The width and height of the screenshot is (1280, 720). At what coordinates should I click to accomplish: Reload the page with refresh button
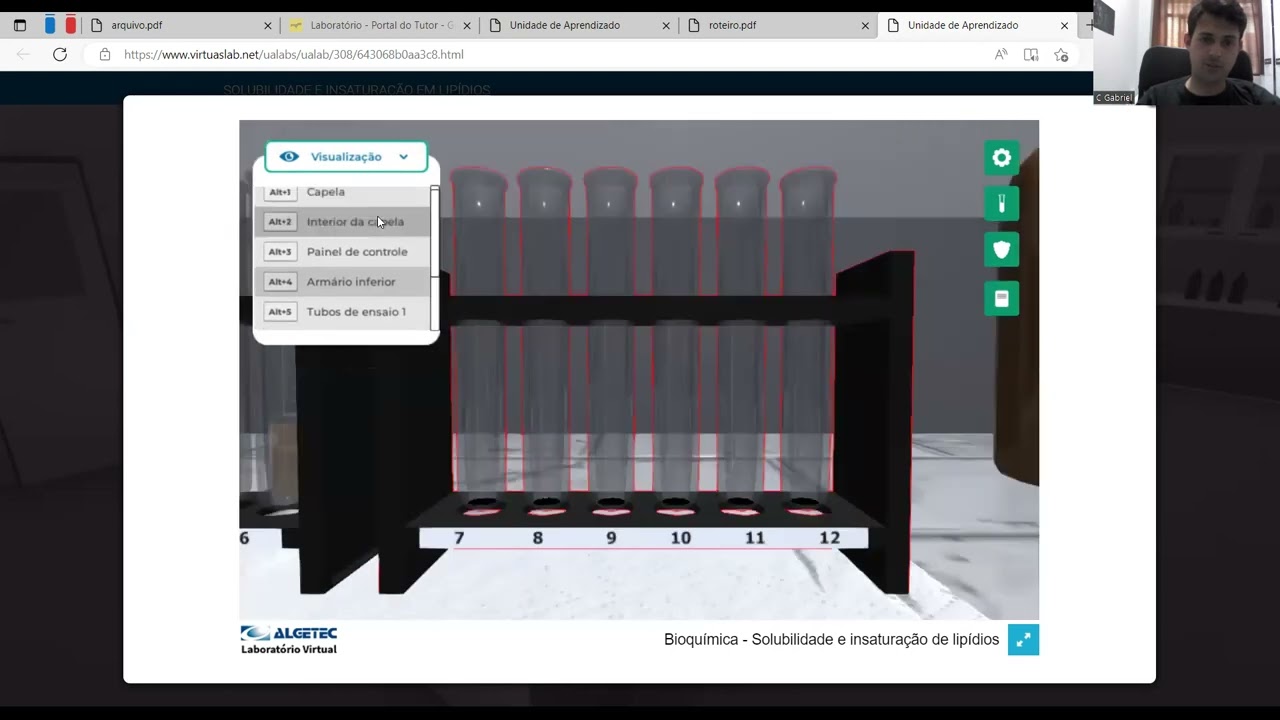[60, 55]
